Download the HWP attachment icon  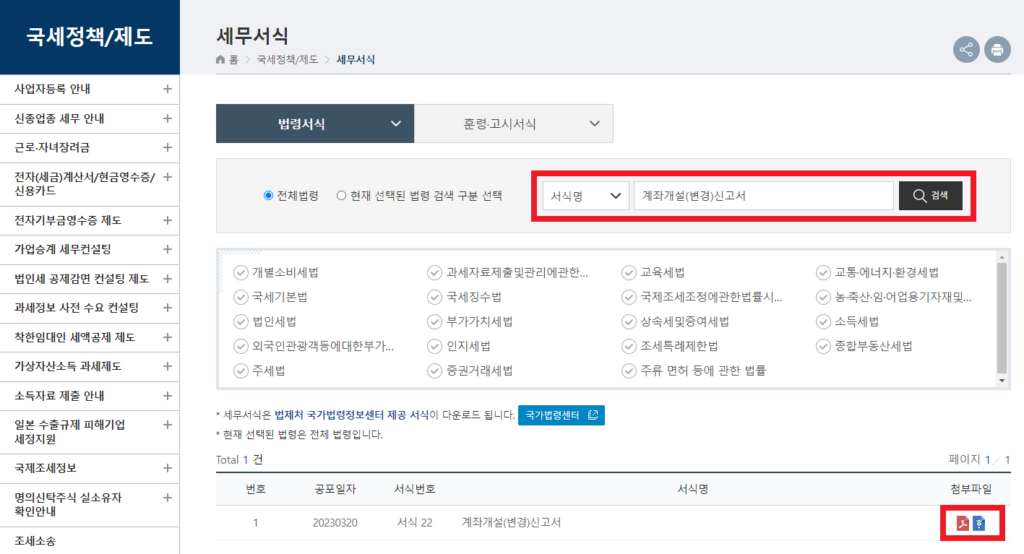[979, 523]
